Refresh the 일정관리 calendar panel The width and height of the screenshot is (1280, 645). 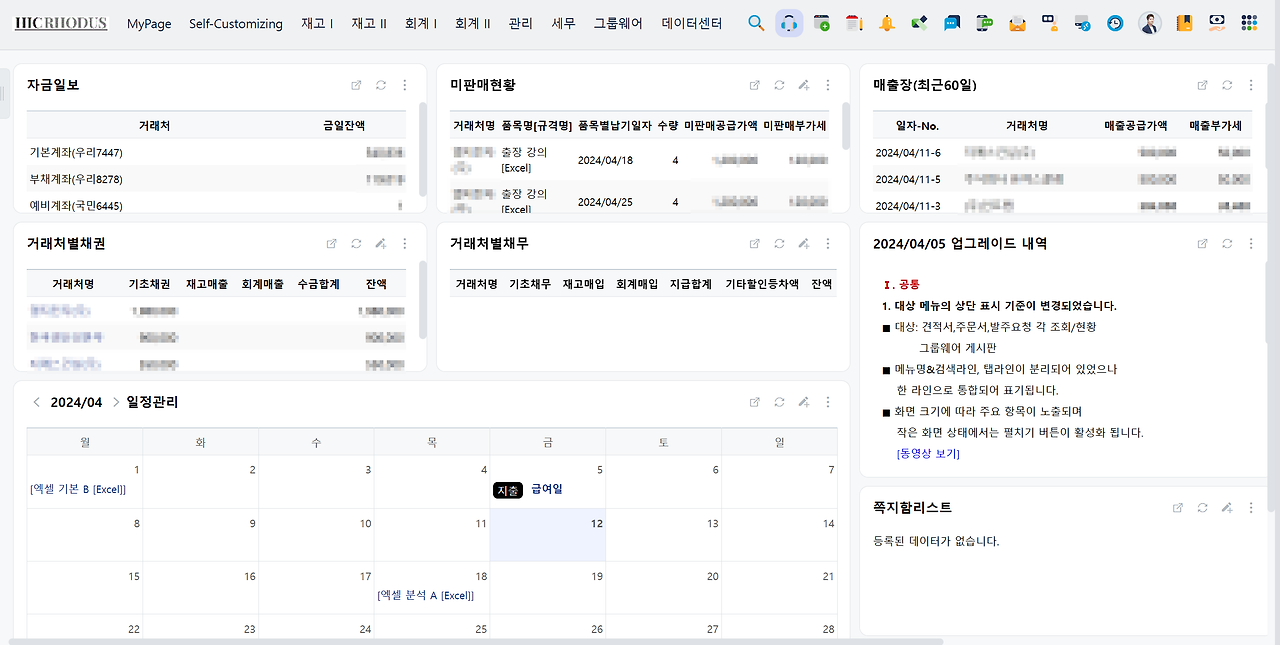pos(779,402)
